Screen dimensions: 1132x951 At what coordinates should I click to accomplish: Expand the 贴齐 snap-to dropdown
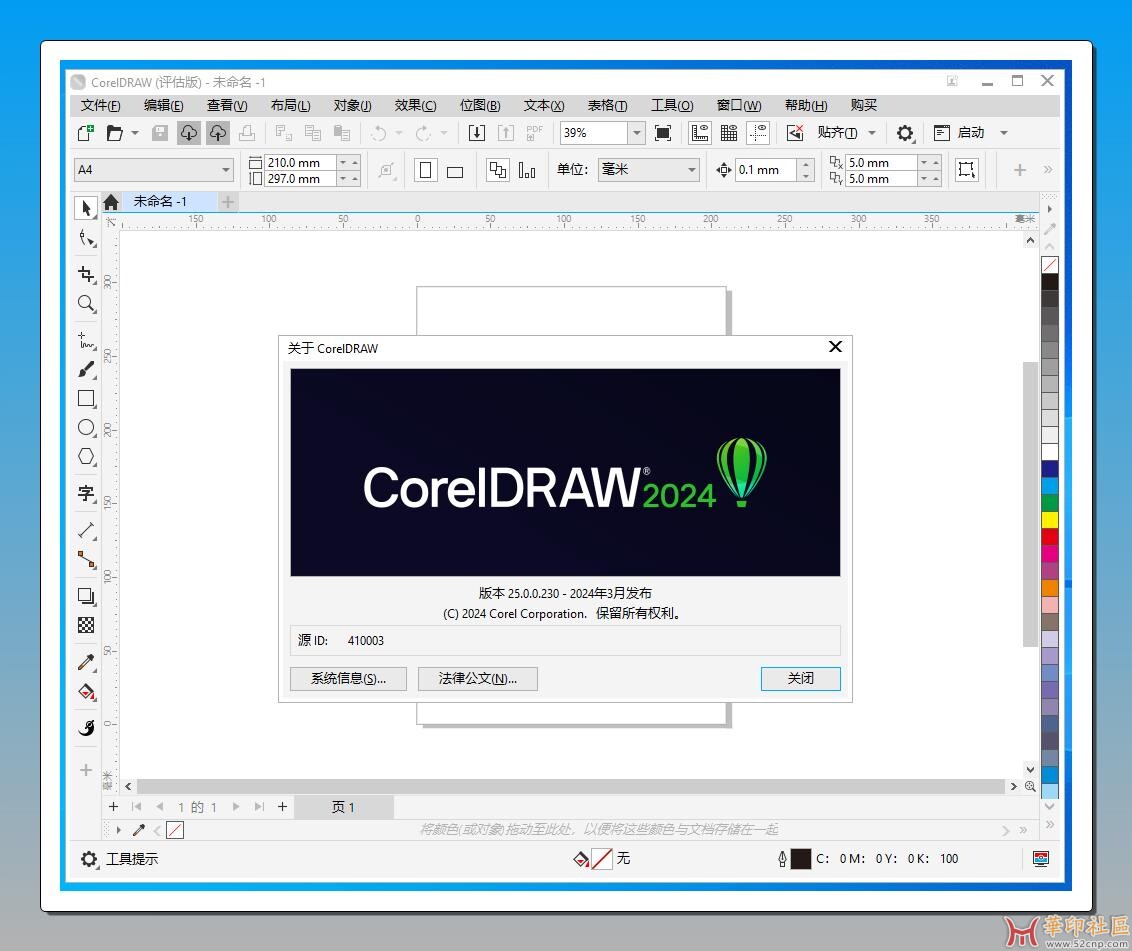tap(872, 133)
